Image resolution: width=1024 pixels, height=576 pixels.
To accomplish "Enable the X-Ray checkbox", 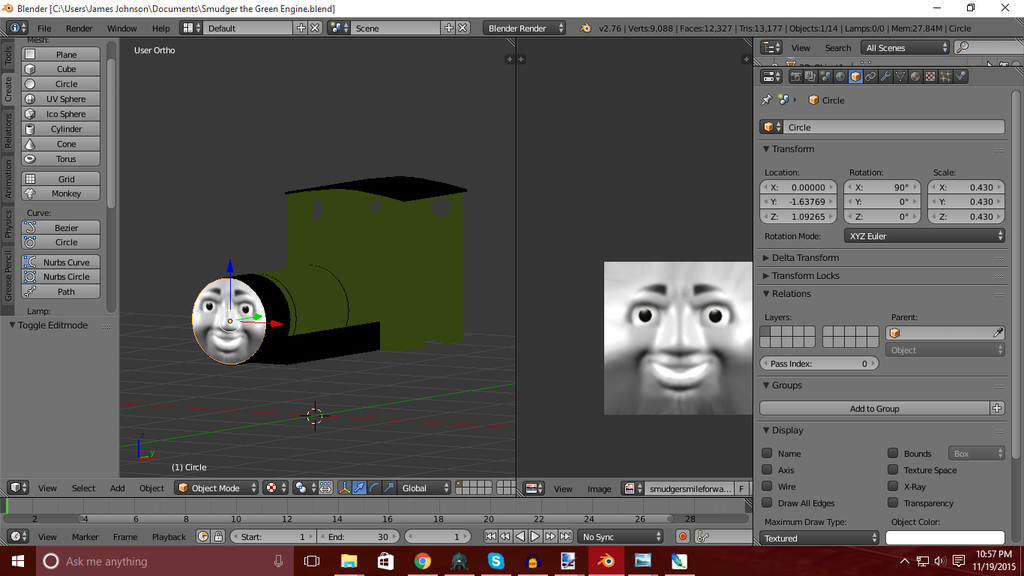I will pyautogui.click(x=893, y=487).
